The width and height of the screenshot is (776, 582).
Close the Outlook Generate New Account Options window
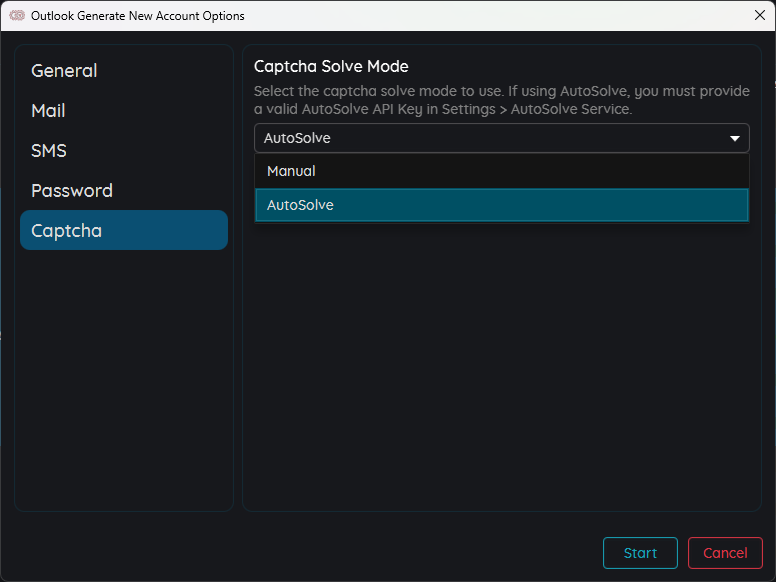(x=760, y=15)
